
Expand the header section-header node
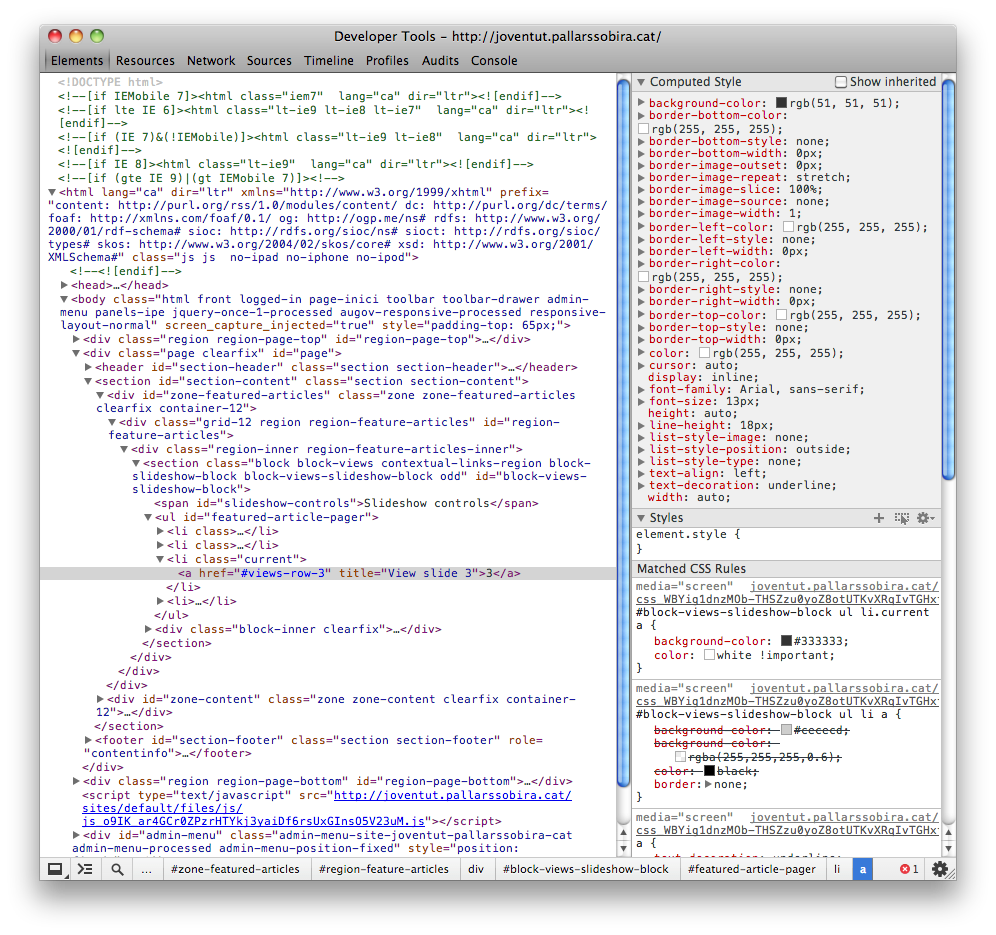[x=88, y=367]
